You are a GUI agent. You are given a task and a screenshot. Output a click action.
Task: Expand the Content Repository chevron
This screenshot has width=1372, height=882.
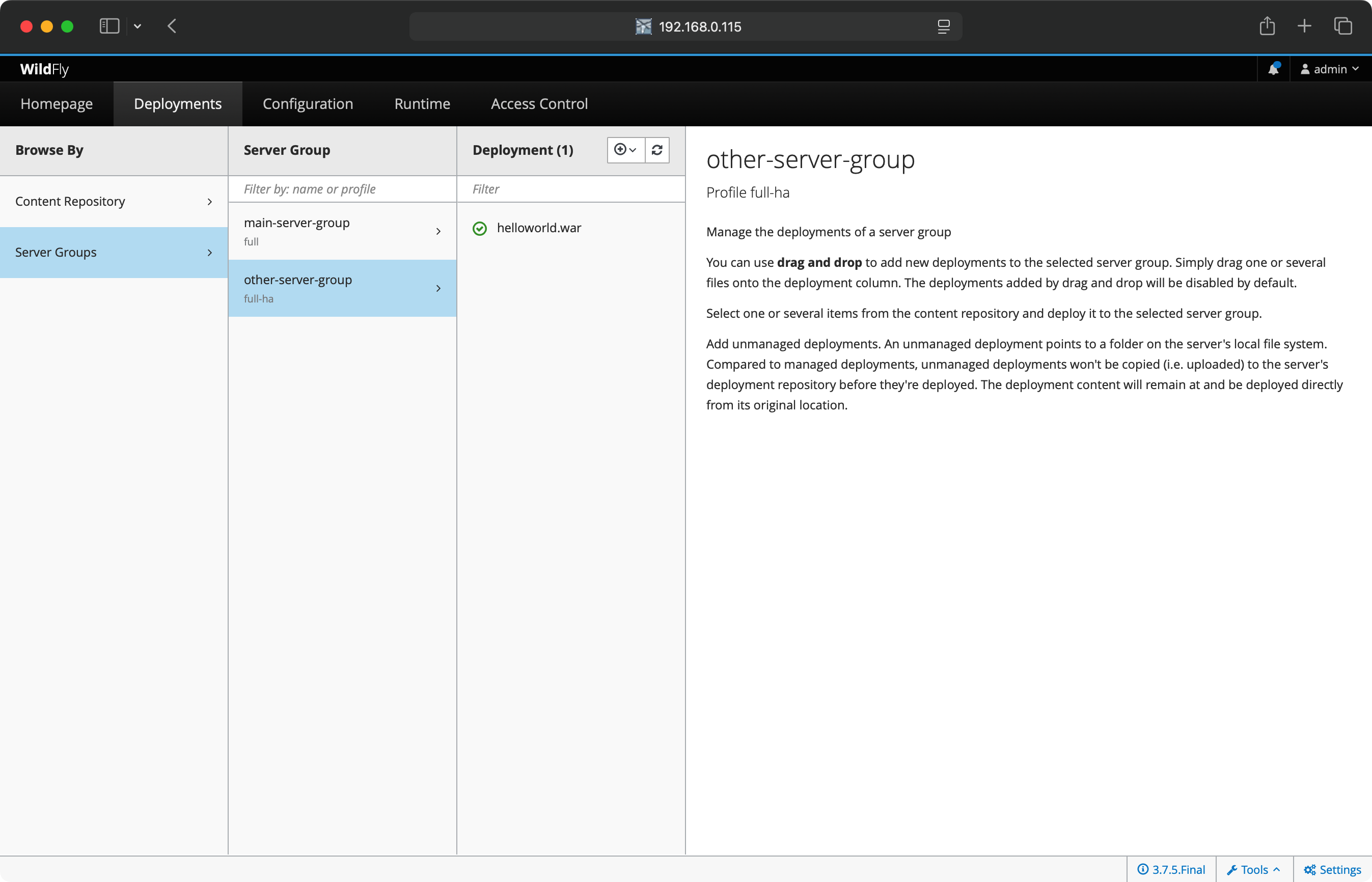pyautogui.click(x=210, y=202)
